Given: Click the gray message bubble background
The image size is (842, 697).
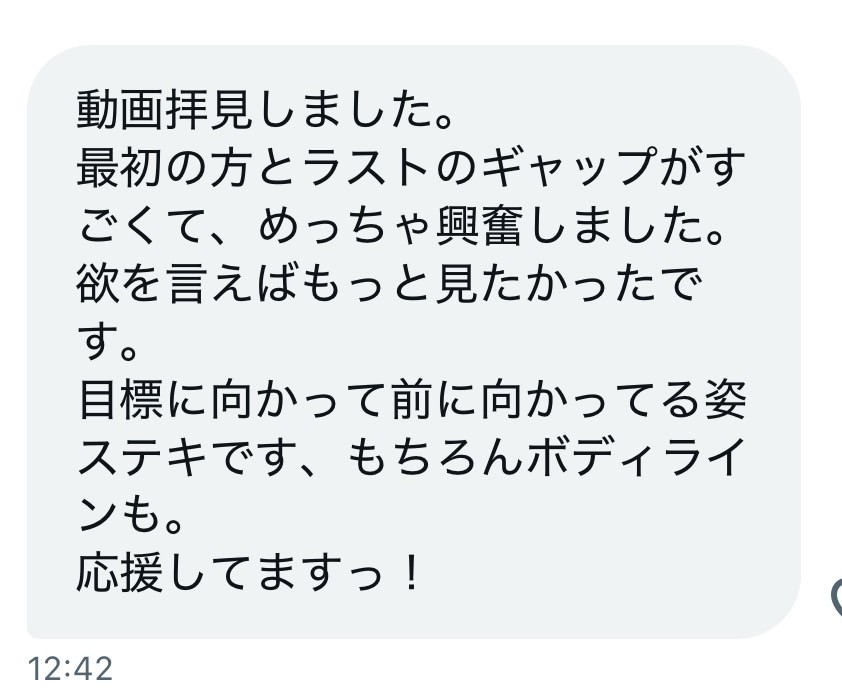Looking at the screenshot, I should point(413,342).
